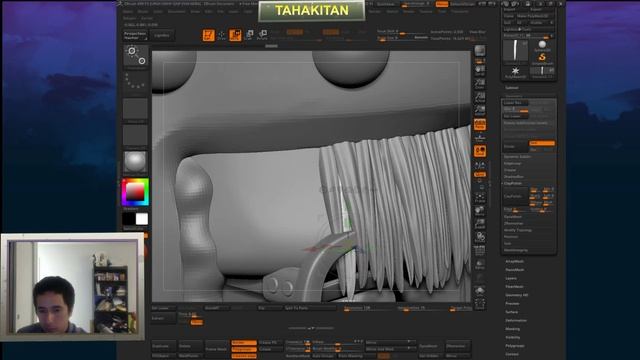Toggle Solo mode on right shelf

click(x=480, y=290)
